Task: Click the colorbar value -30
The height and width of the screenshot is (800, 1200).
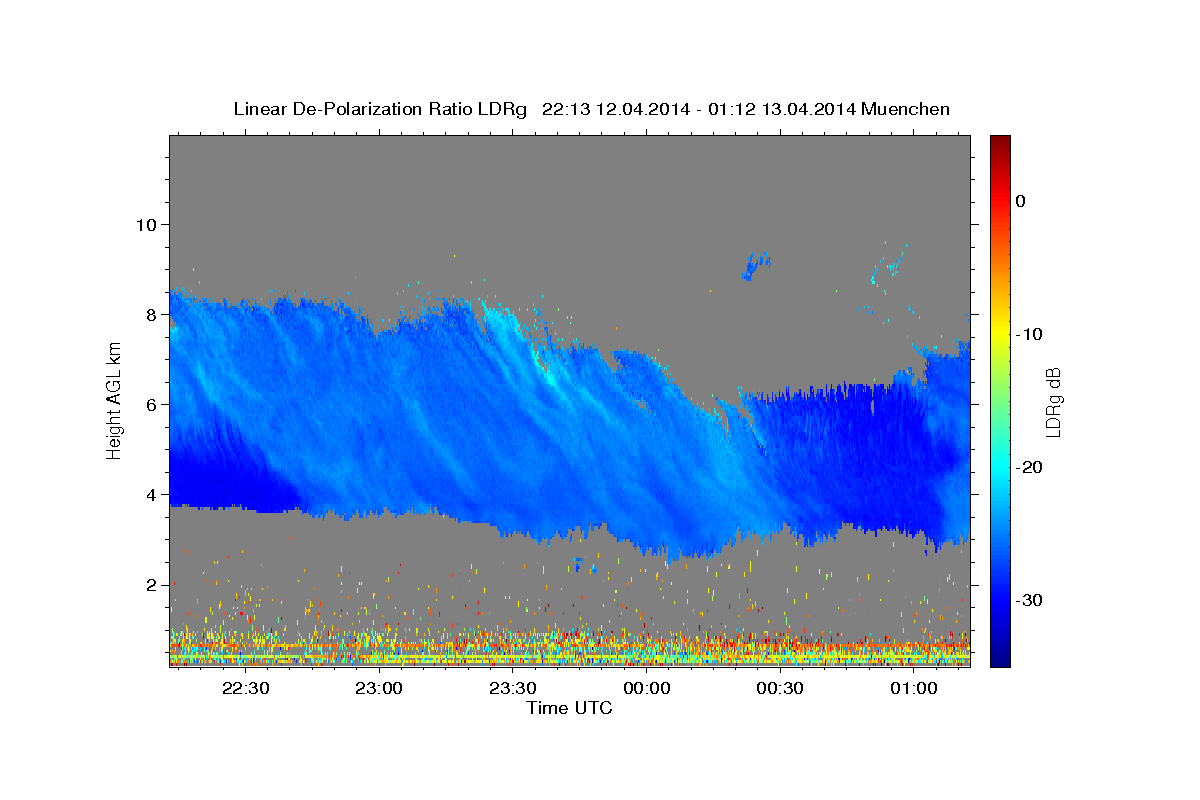Action: 1029,600
